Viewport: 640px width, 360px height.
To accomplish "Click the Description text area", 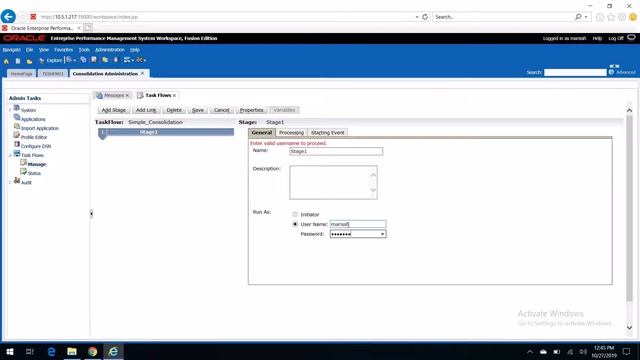I will pos(333,182).
